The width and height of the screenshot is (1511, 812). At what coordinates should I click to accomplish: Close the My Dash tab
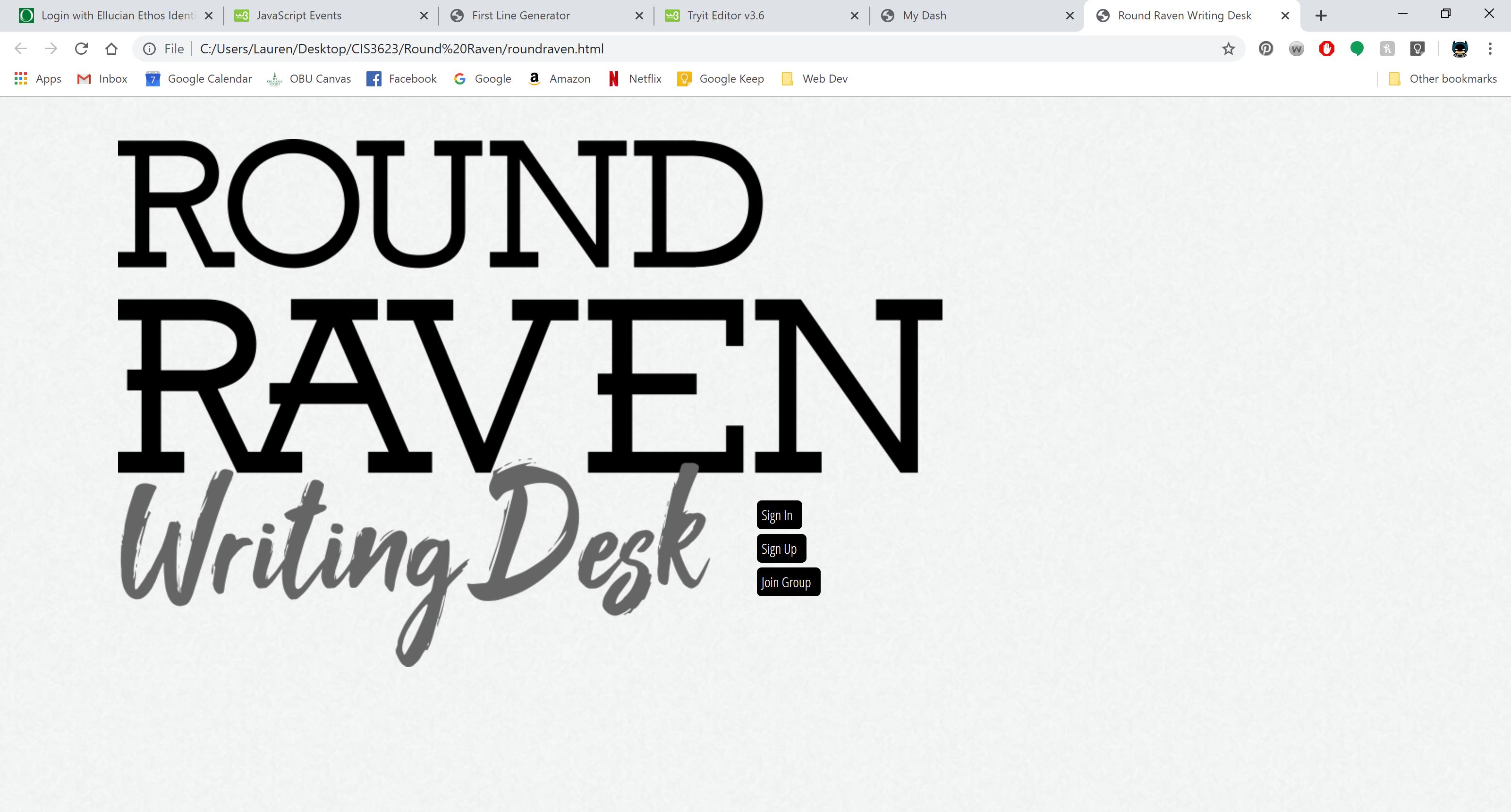tap(1070, 16)
